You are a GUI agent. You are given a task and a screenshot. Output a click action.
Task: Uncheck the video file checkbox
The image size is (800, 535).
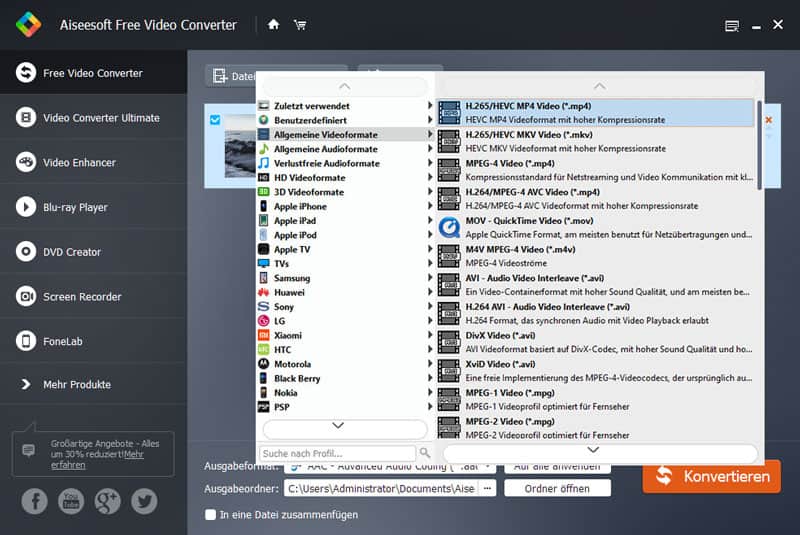(x=215, y=120)
